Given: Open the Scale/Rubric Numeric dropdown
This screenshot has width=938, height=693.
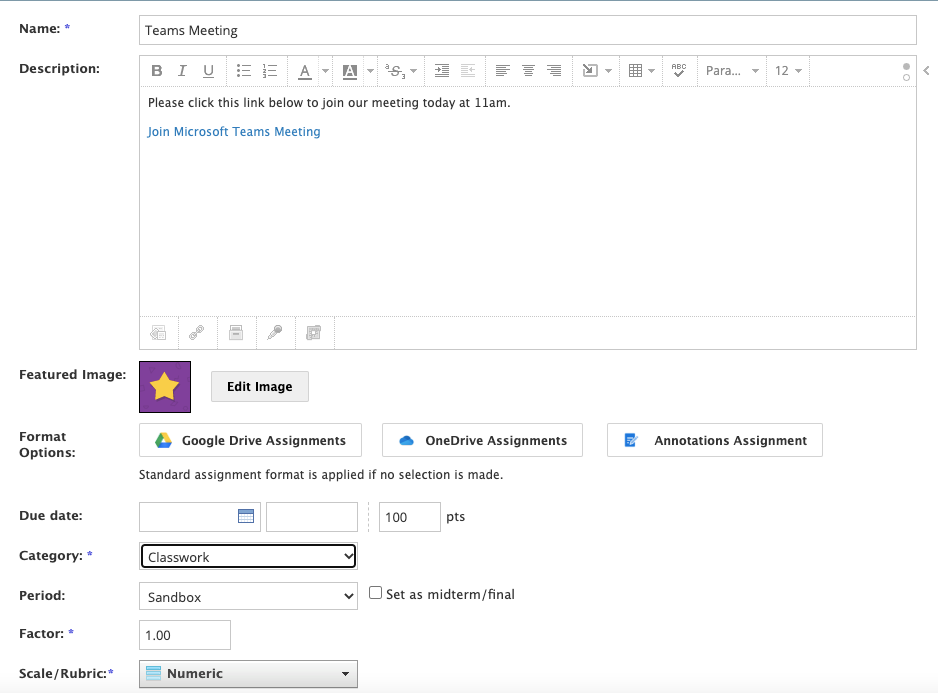Looking at the screenshot, I should coord(248,674).
